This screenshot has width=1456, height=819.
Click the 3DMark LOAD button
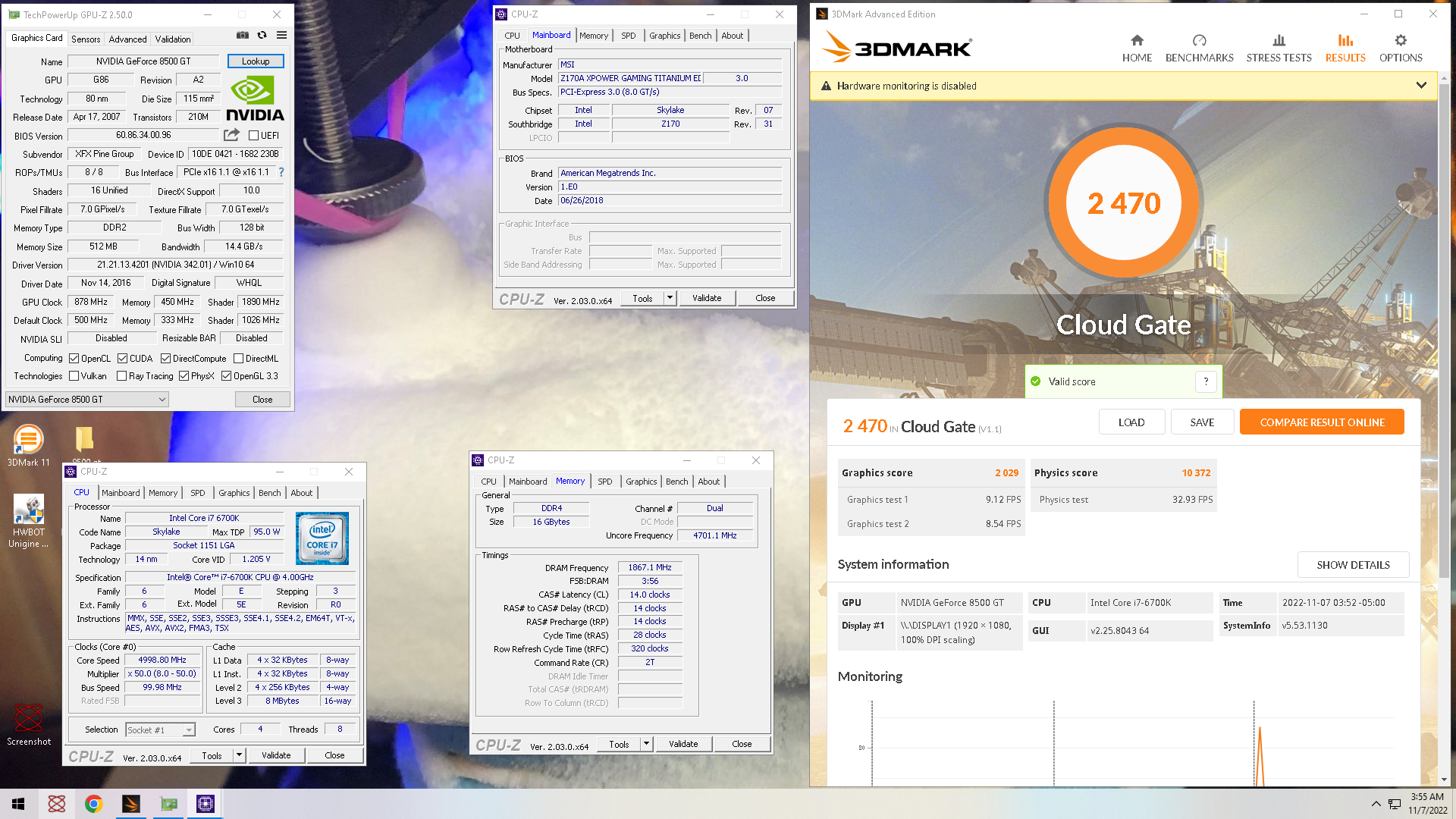pyautogui.click(x=1131, y=422)
